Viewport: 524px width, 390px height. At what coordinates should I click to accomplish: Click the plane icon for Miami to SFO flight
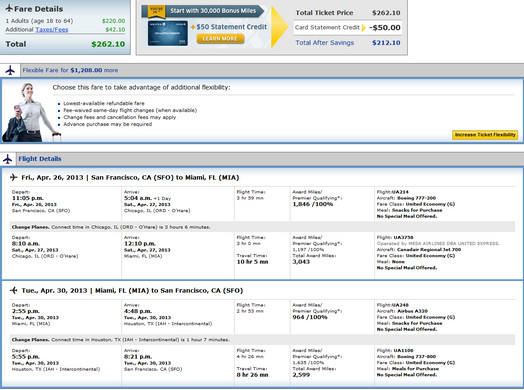(14, 290)
